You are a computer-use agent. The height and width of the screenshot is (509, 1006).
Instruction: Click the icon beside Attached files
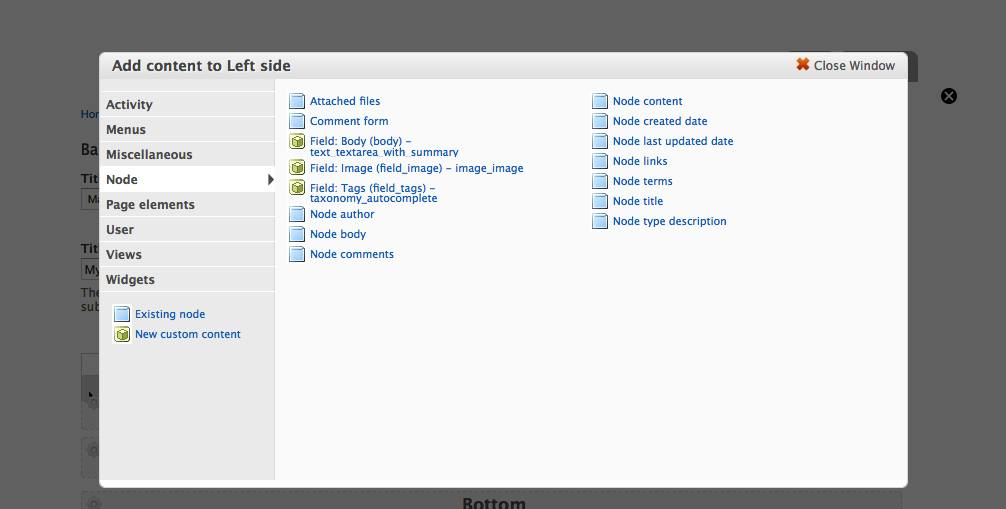click(297, 101)
